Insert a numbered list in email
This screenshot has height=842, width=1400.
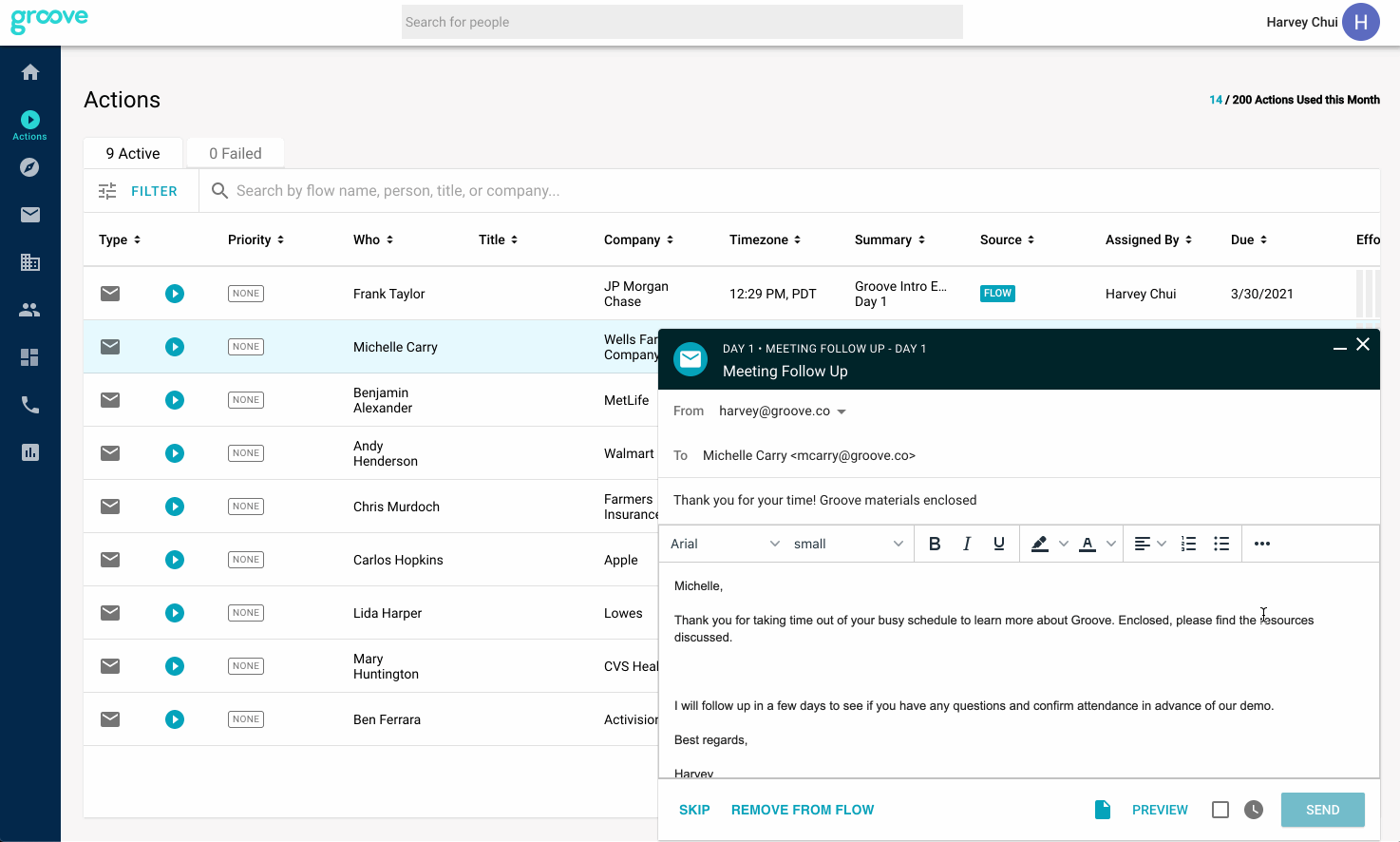1188,544
